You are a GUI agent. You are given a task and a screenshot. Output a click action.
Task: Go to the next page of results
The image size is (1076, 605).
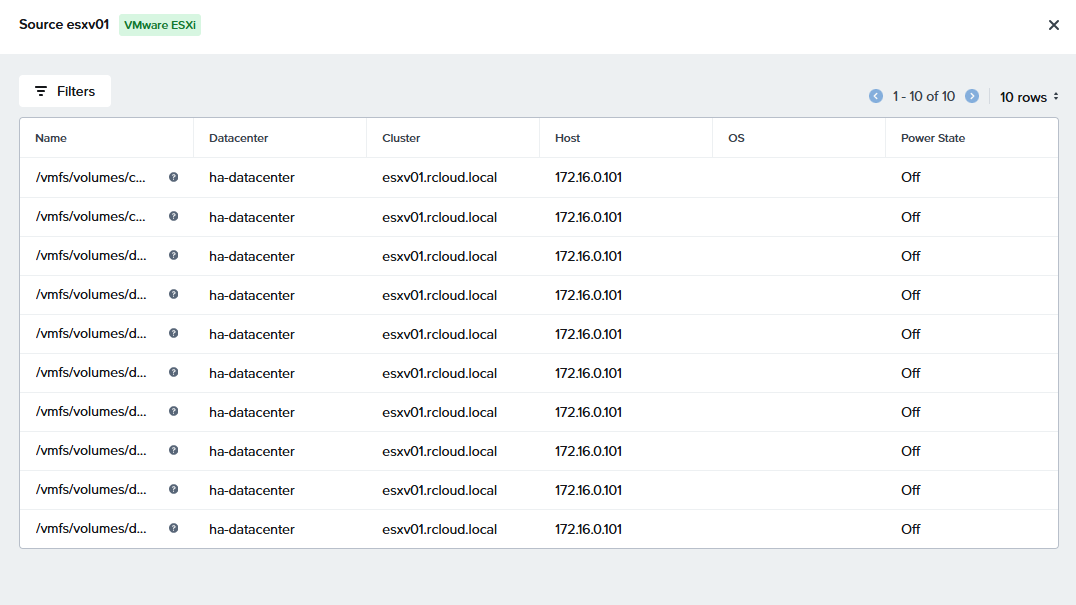(x=972, y=96)
